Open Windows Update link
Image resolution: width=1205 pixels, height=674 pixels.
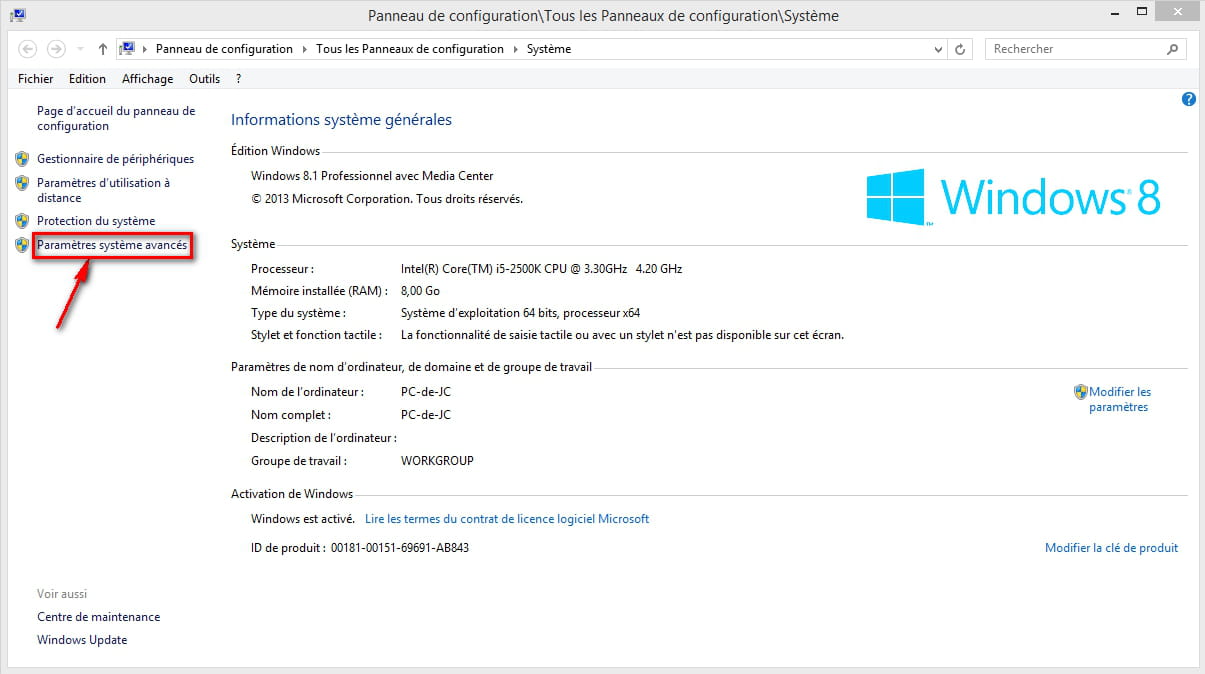pyautogui.click(x=82, y=640)
